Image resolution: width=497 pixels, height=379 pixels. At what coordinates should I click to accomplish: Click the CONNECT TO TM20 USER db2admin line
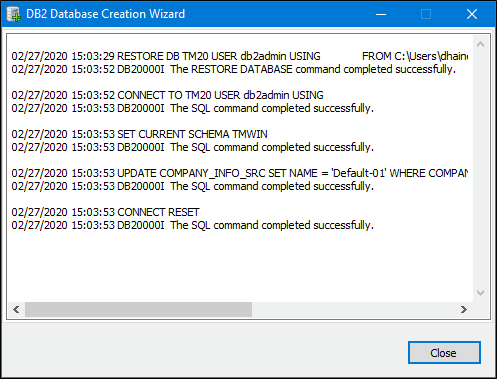coord(167,95)
